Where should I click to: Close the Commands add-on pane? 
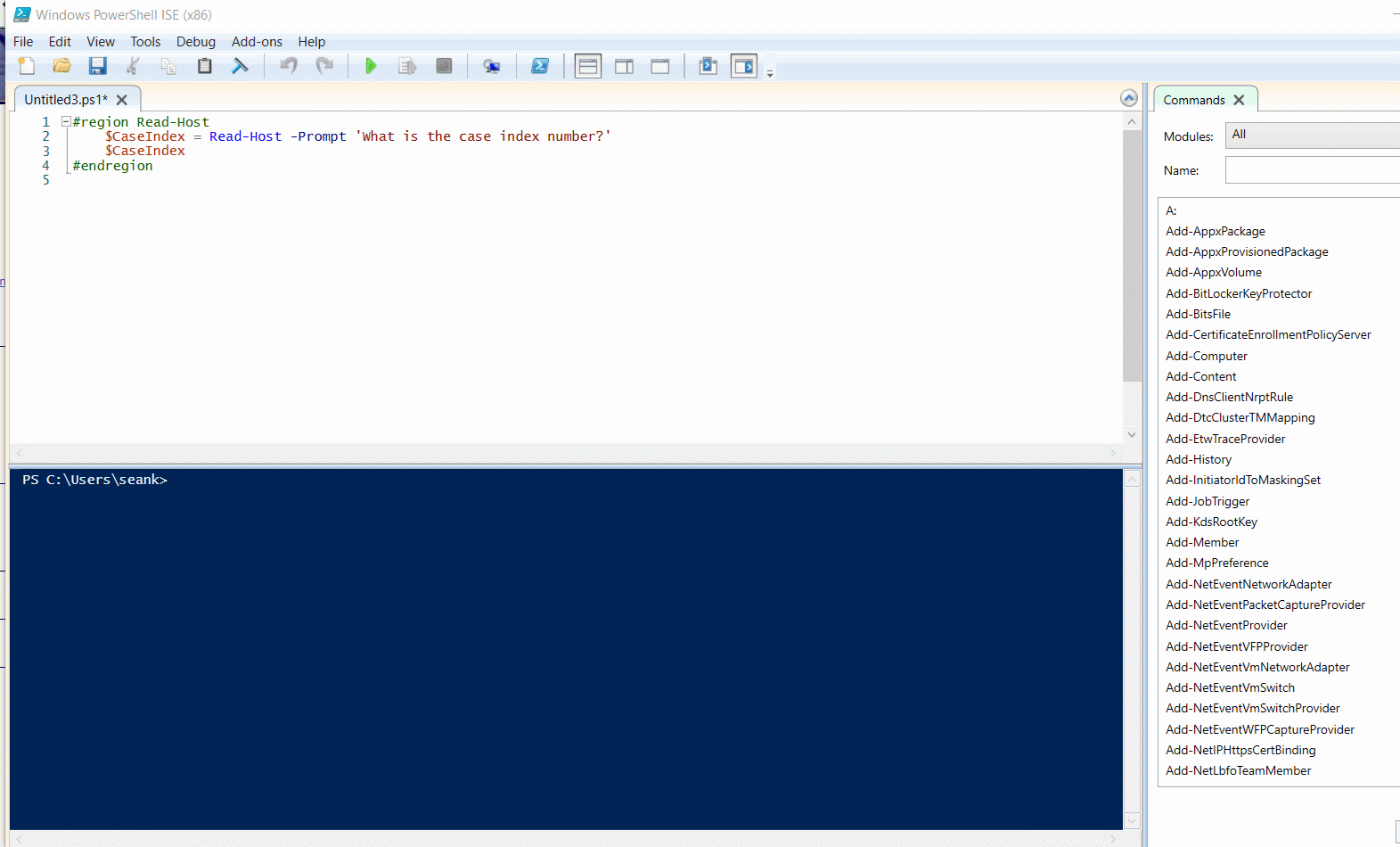1239,100
